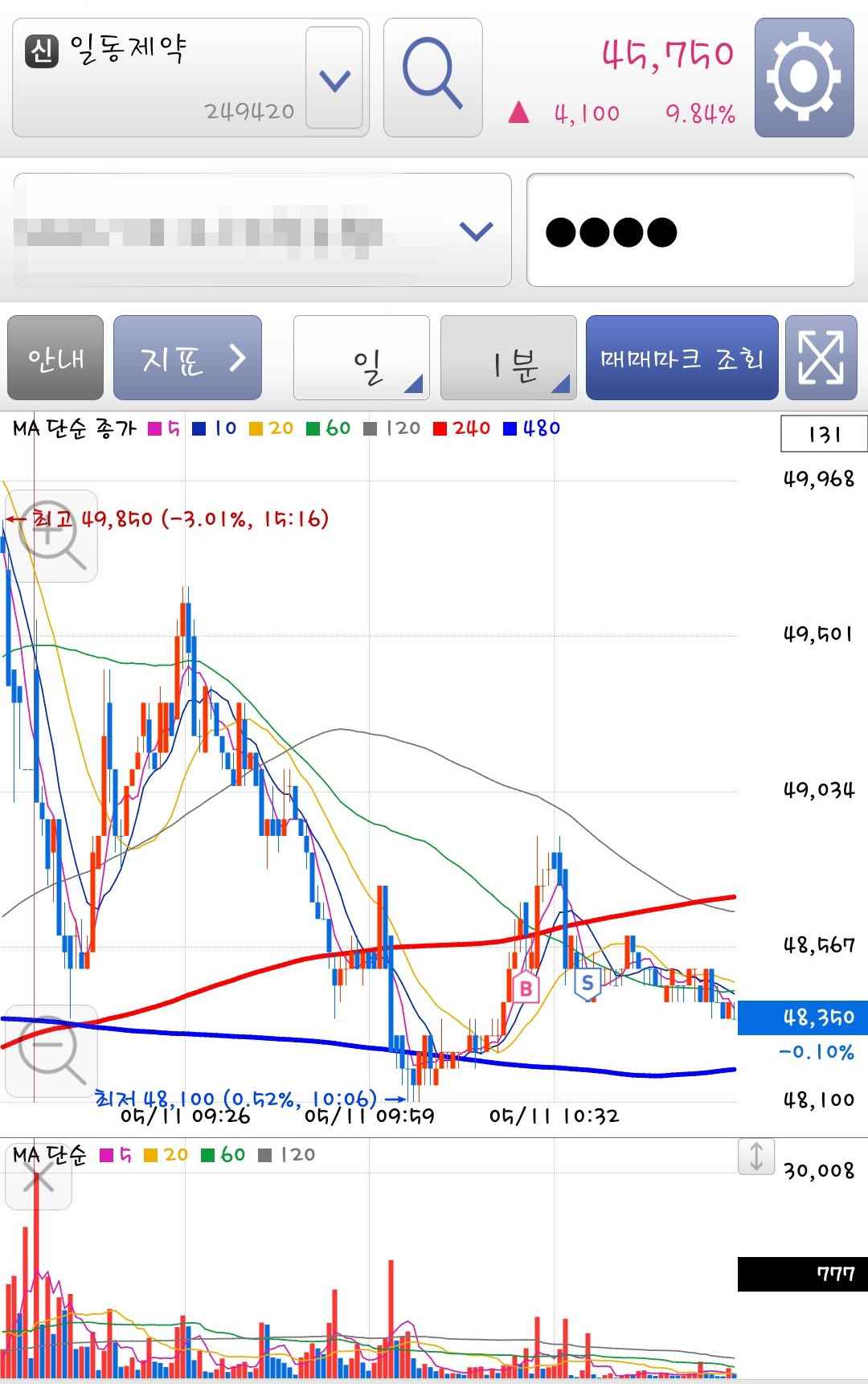Screen dimensions: 868x1384
Task: Tap the 4,100 price change value
Action: click(x=587, y=114)
